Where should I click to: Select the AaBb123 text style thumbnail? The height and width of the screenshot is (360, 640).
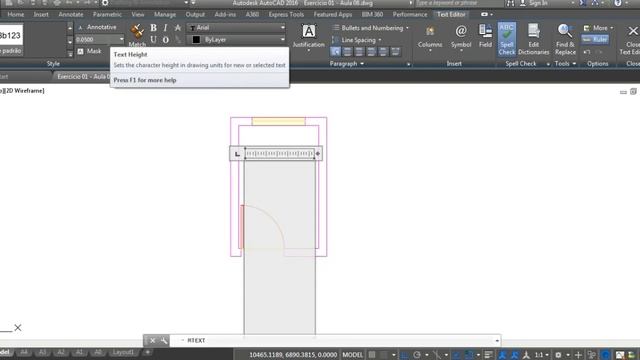pyautogui.click(x=11, y=36)
